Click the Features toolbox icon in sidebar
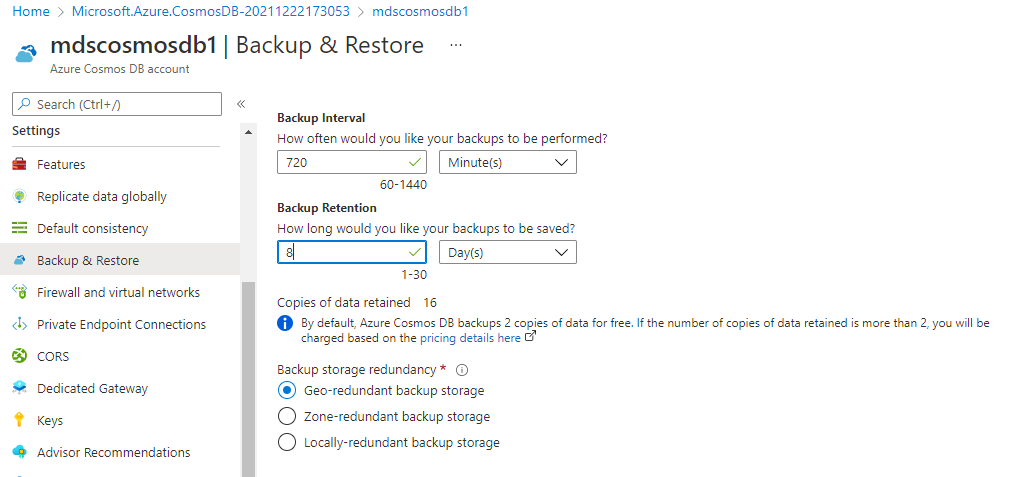Image resolution: width=1021 pixels, height=477 pixels. point(20,165)
